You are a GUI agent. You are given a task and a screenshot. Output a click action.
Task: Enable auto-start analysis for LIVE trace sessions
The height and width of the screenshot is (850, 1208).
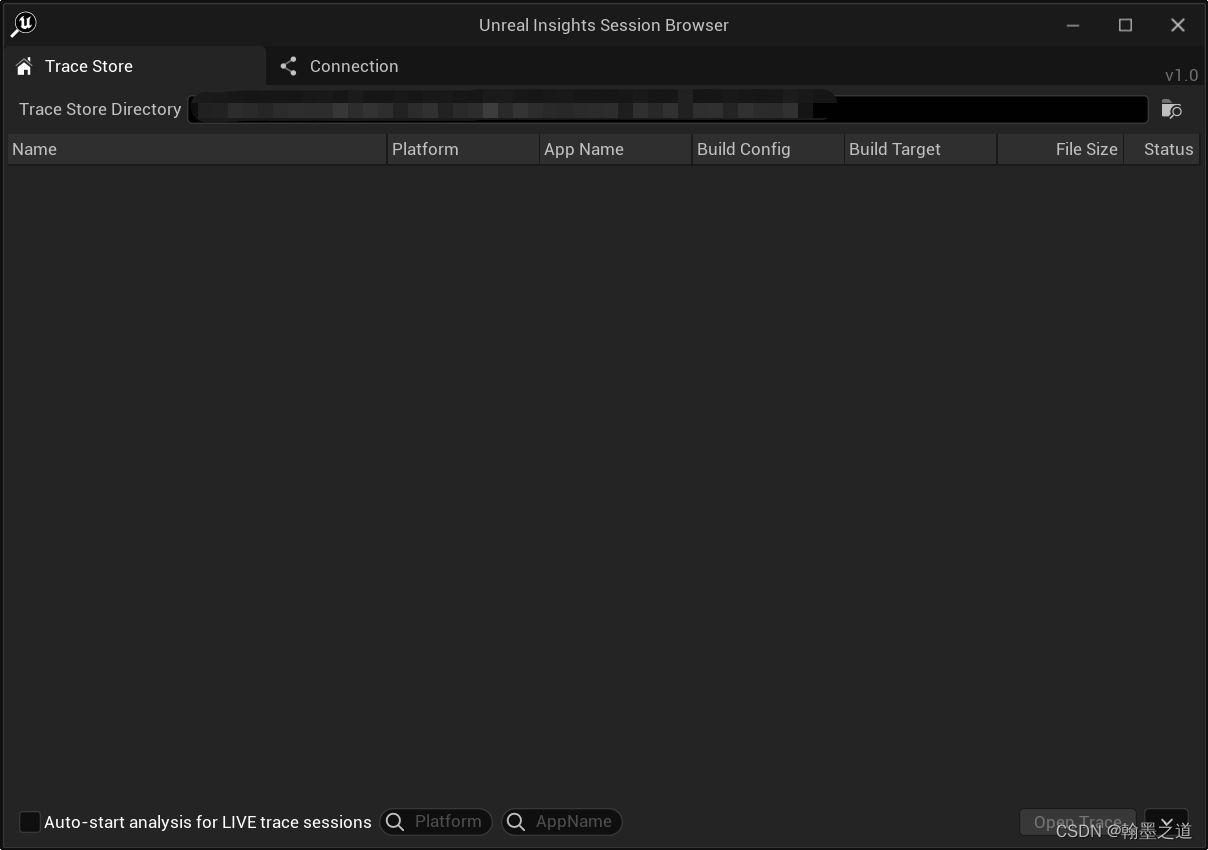(29, 821)
